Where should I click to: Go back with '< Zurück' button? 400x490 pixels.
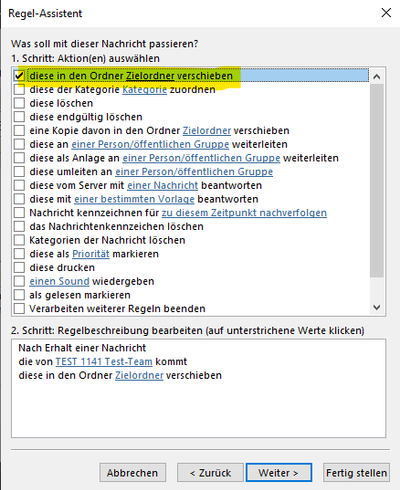coord(210,473)
